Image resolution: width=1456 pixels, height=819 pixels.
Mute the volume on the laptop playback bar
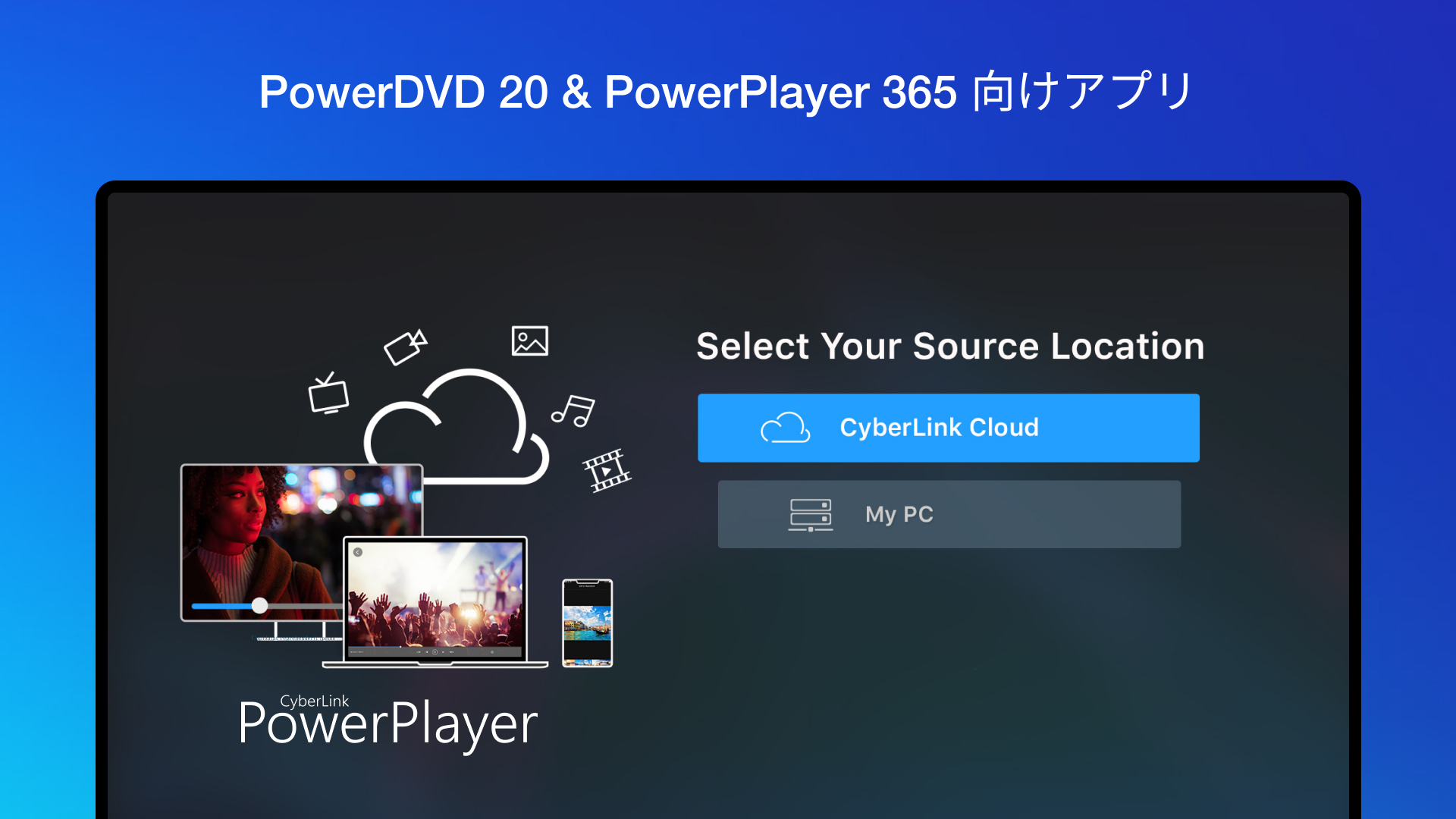pyautogui.click(x=452, y=652)
